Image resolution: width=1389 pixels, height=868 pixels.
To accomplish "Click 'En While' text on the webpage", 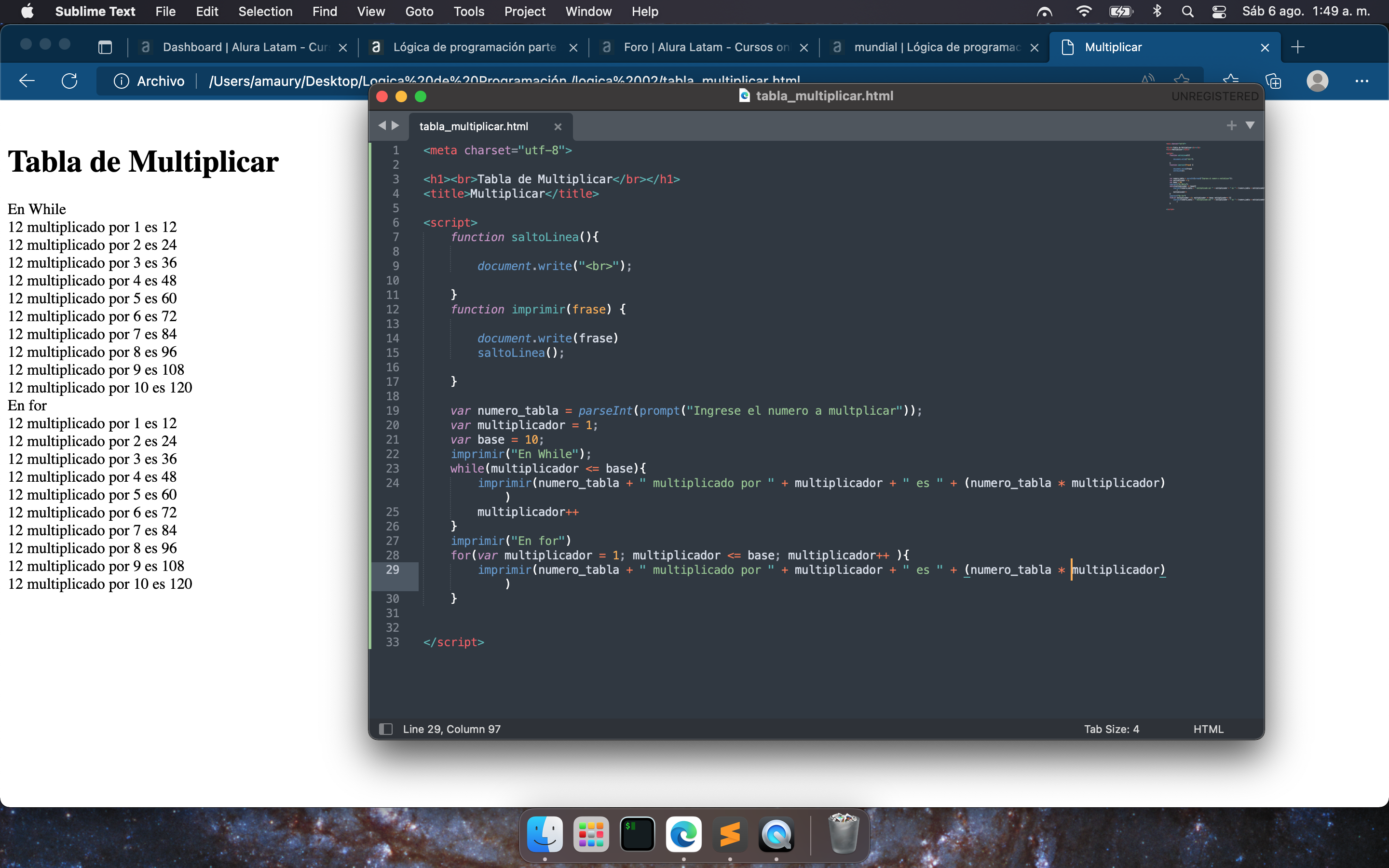I will click(37, 209).
